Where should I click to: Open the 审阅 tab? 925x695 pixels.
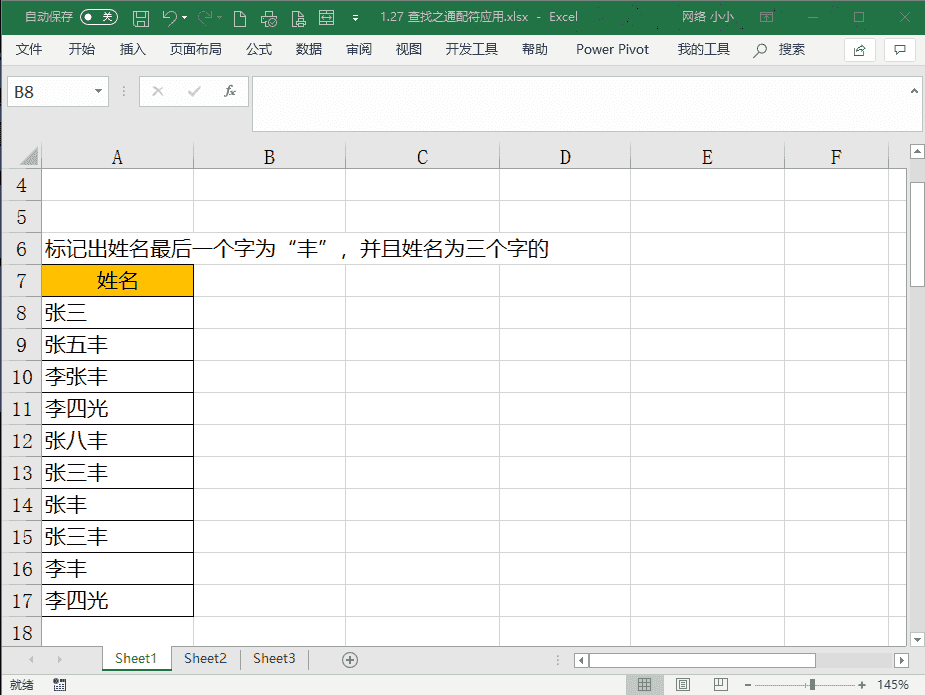[x=359, y=50]
